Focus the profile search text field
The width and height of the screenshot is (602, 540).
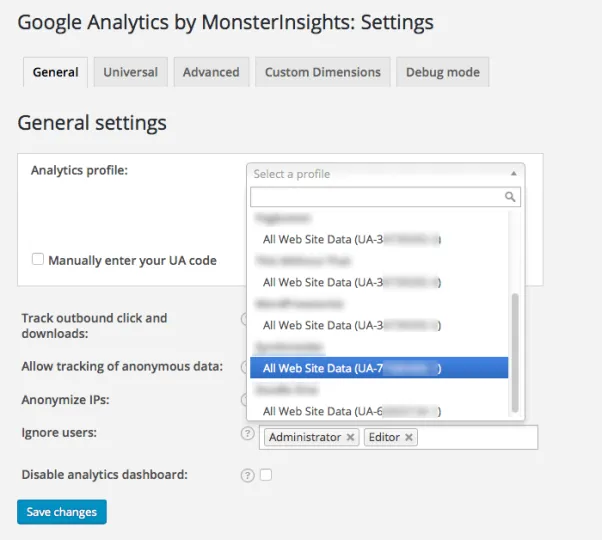pyautogui.click(x=375, y=197)
